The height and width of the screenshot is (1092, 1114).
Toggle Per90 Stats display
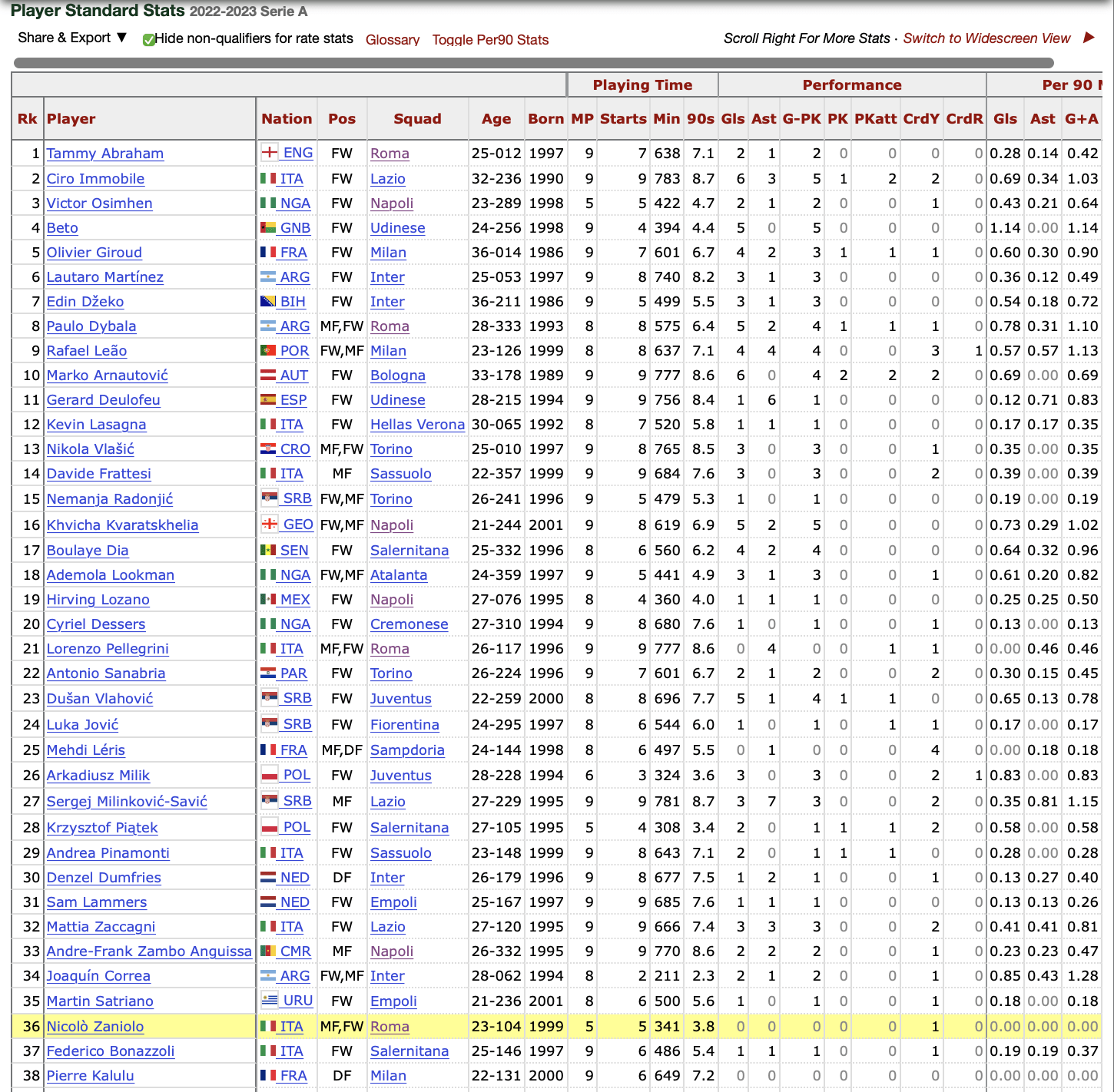pos(490,40)
